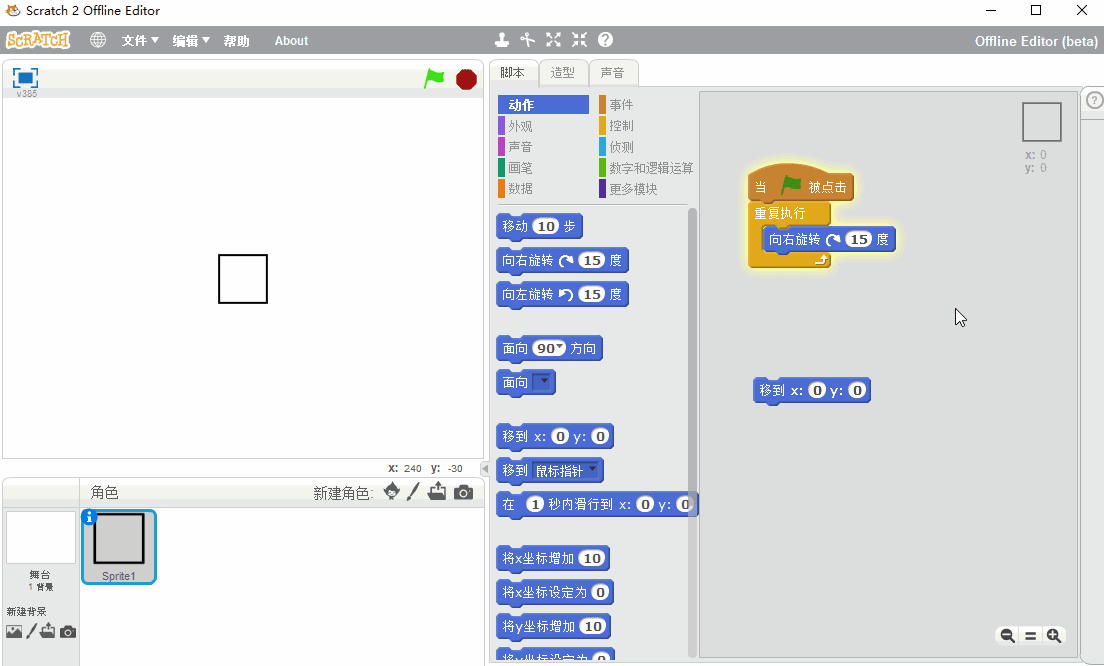The image size is (1104, 666).
Task: Zoom in on the scripts area
Action: click(1053, 636)
